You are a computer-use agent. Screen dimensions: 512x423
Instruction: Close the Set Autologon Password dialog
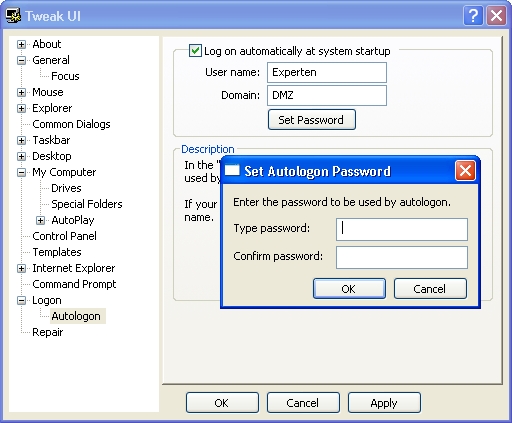pyautogui.click(x=465, y=171)
